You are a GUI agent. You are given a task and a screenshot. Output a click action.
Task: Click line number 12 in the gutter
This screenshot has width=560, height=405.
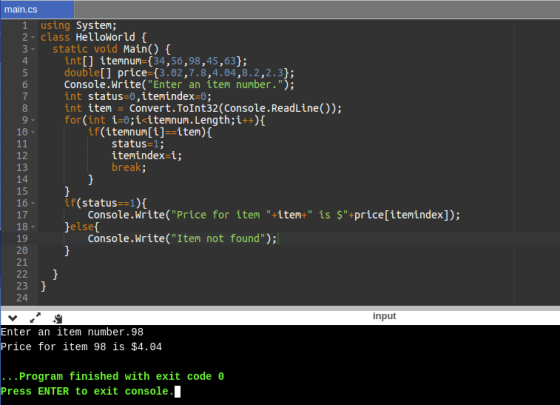[22, 155]
